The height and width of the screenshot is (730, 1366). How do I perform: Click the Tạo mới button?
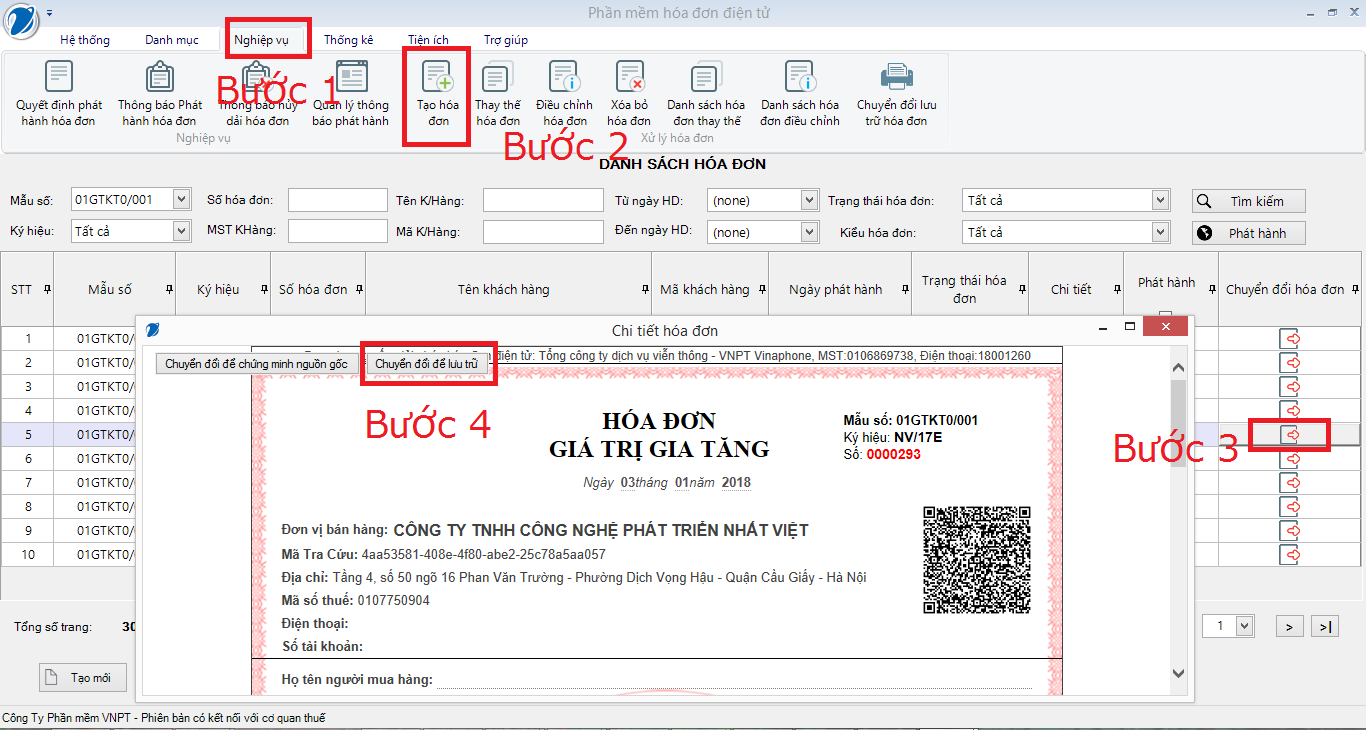[x=83, y=677]
